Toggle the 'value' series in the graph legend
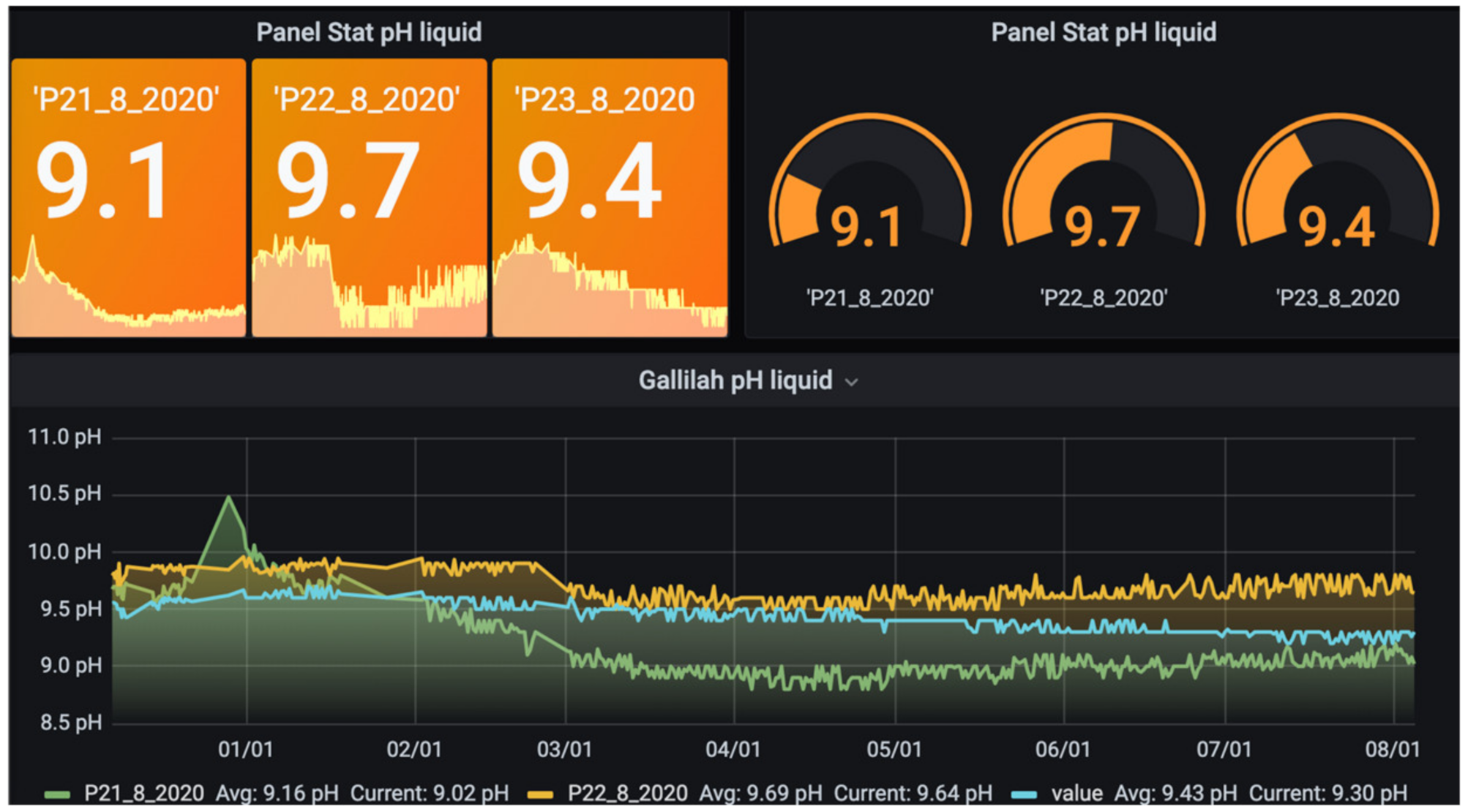 click(x=1076, y=794)
